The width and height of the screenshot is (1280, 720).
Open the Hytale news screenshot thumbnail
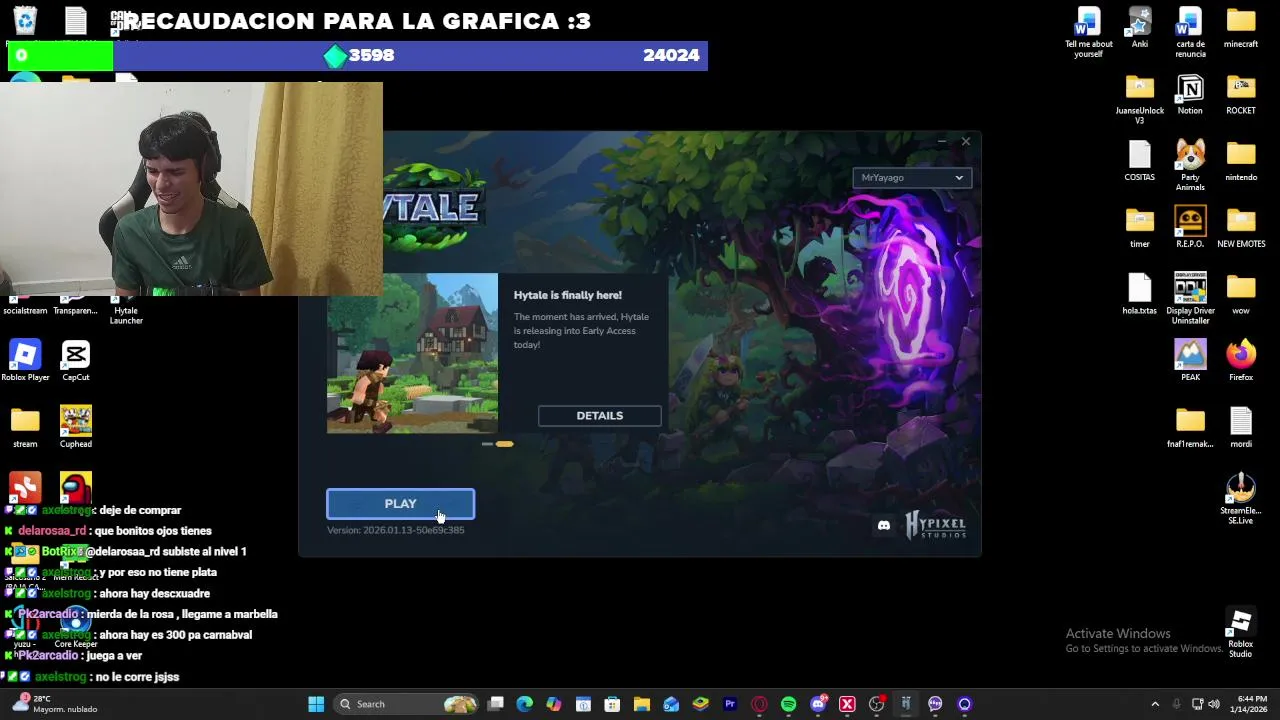pos(412,353)
